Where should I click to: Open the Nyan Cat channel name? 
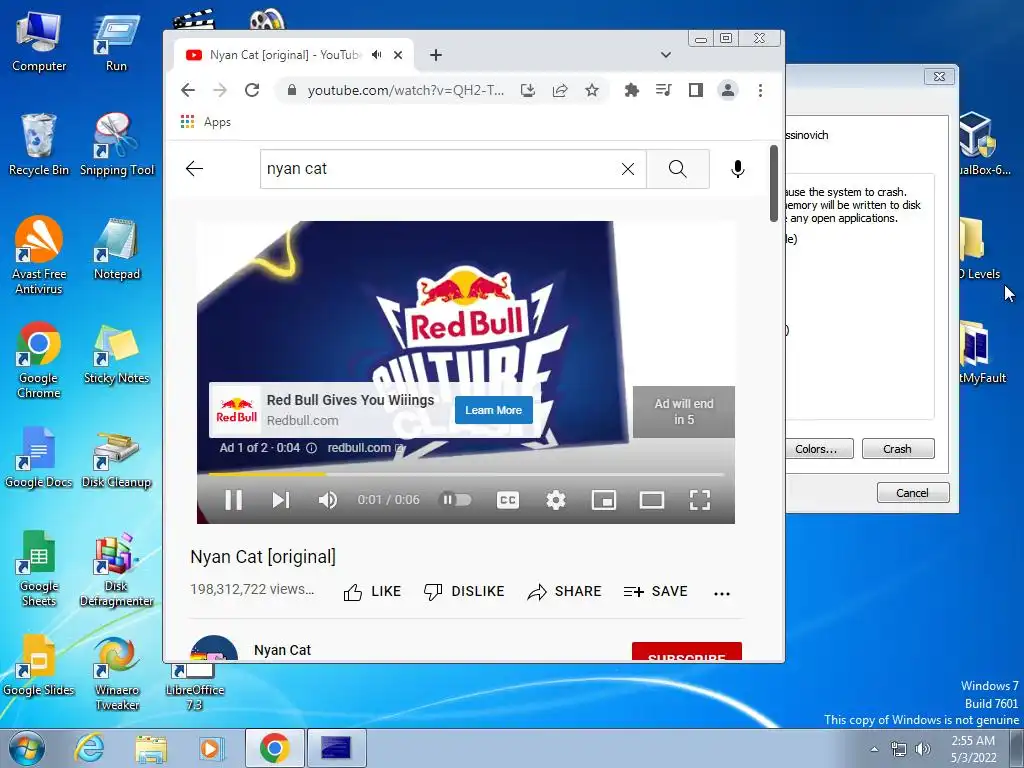click(x=282, y=650)
